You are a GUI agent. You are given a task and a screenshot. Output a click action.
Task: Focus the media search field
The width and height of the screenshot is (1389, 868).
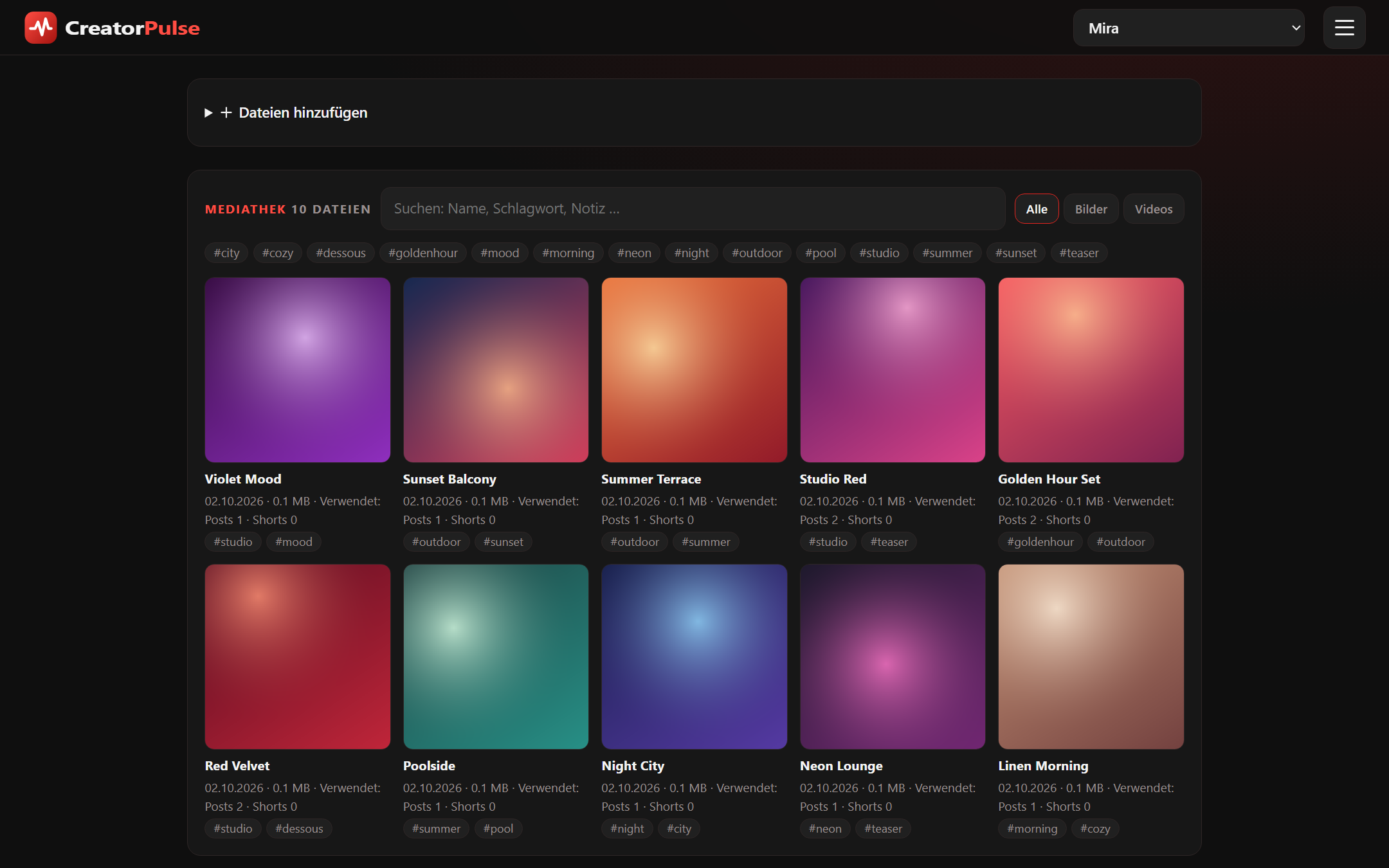tap(693, 209)
